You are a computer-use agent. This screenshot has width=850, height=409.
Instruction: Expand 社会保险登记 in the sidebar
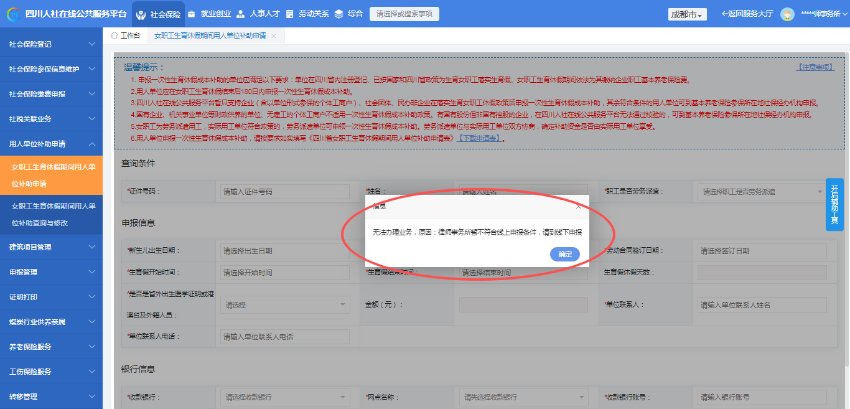(51, 44)
